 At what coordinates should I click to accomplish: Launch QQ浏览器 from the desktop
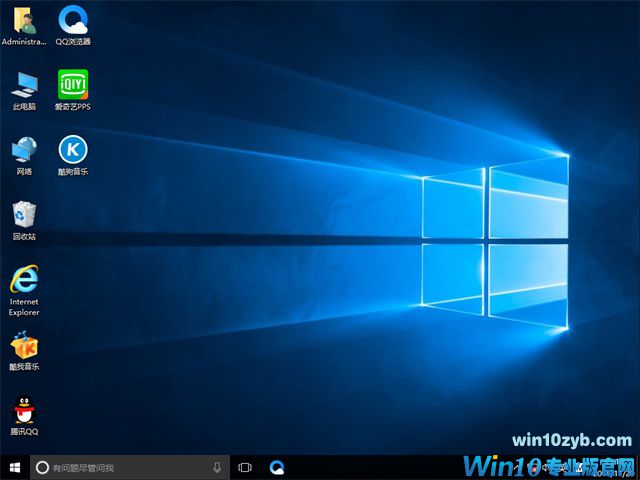(x=73, y=24)
